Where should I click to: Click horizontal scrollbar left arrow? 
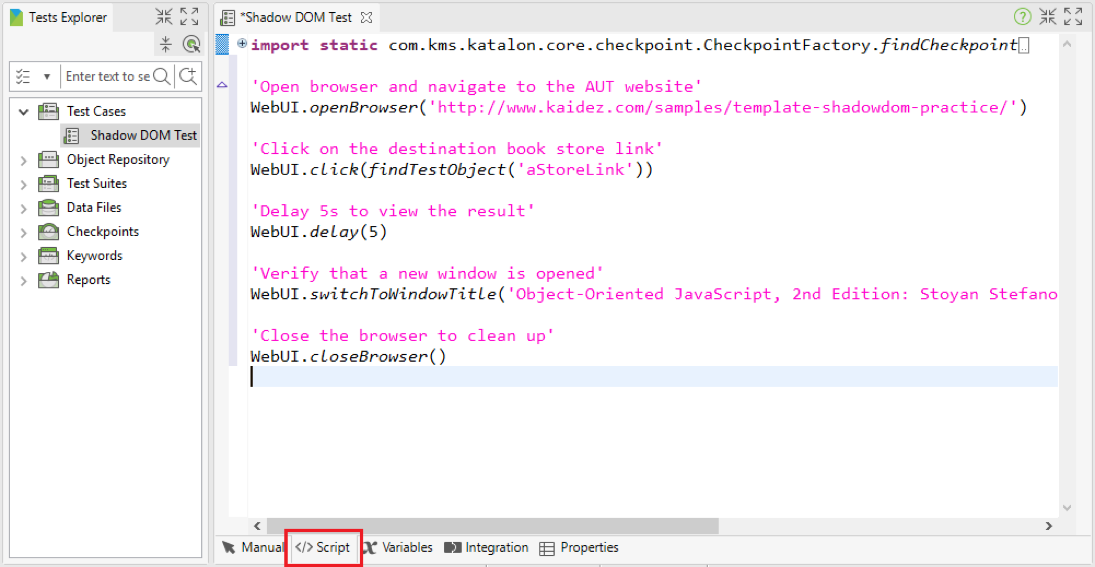257,526
